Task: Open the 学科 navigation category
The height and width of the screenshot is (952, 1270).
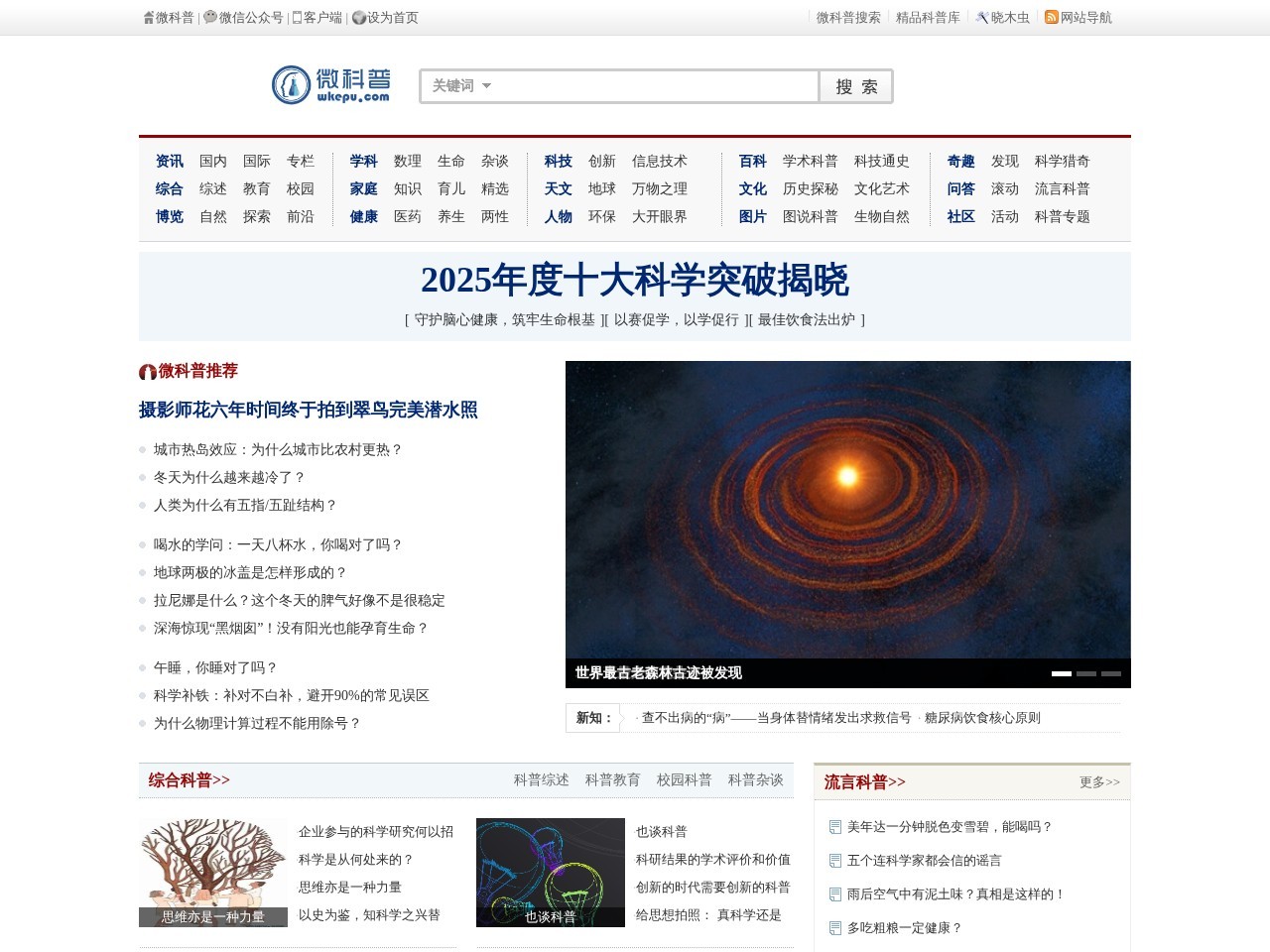Action: point(364,161)
